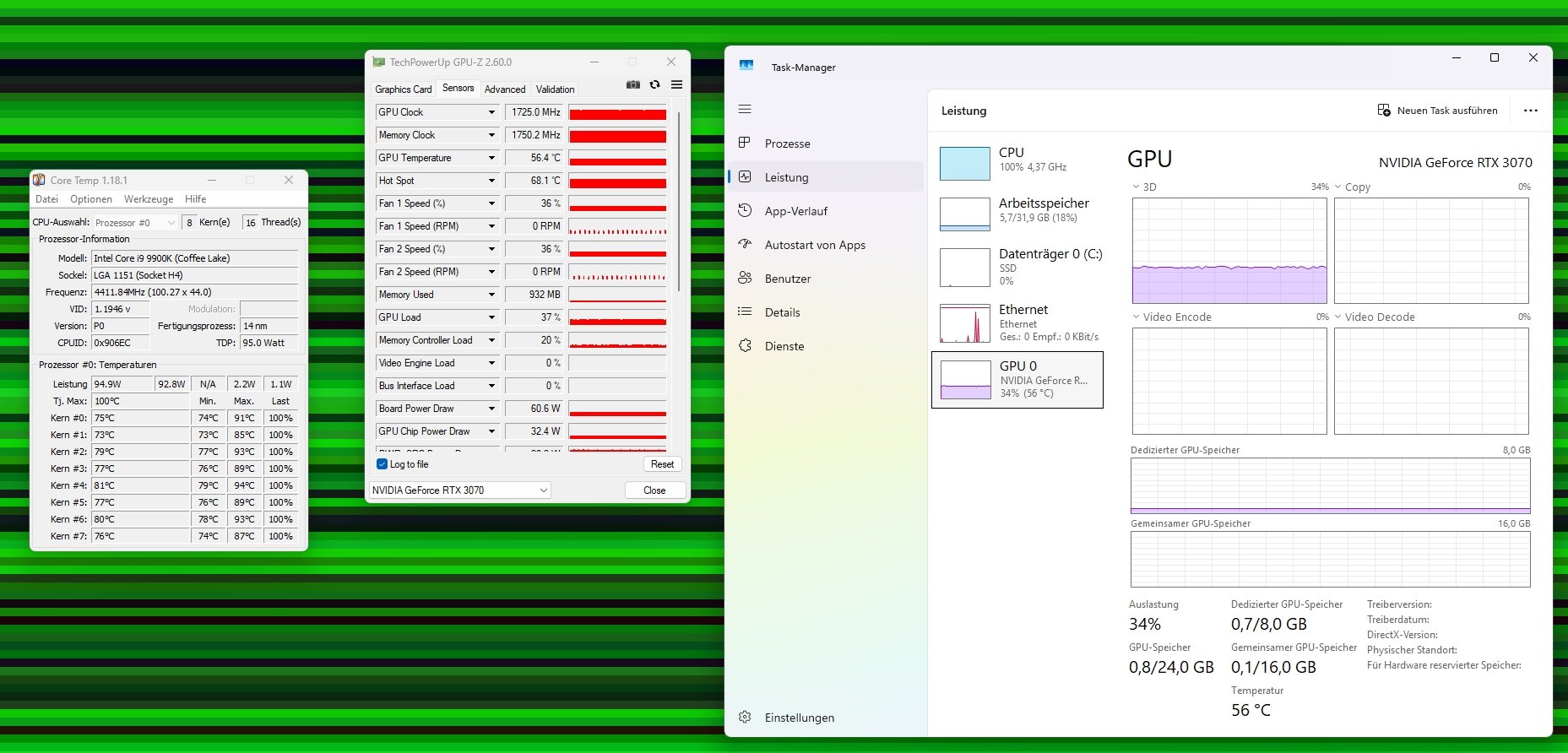This screenshot has height=753, width=1568.
Task: Click the Benutzer users icon
Action: point(745,278)
